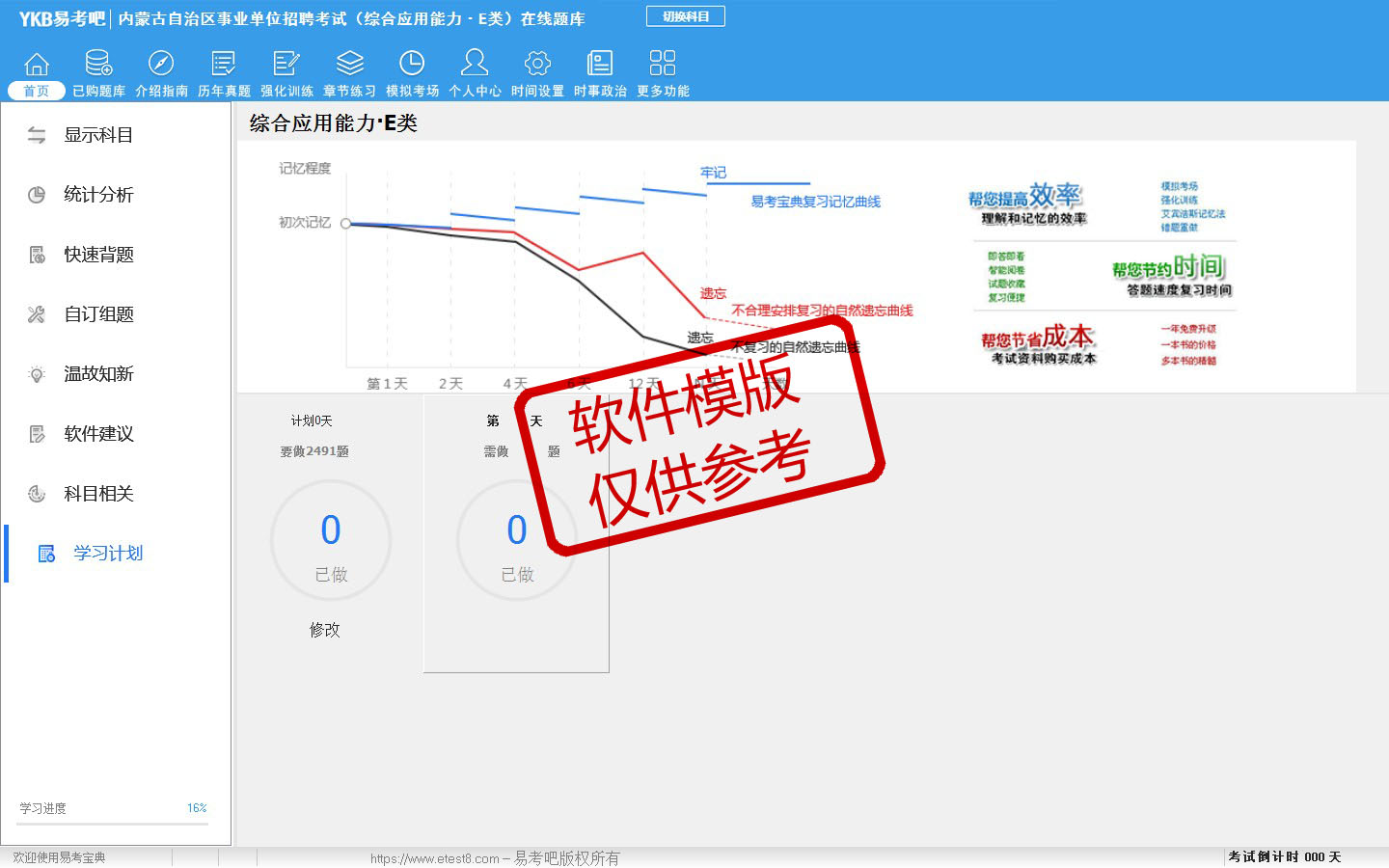Open 快速背题 from the sidebar

click(x=97, y=255)
